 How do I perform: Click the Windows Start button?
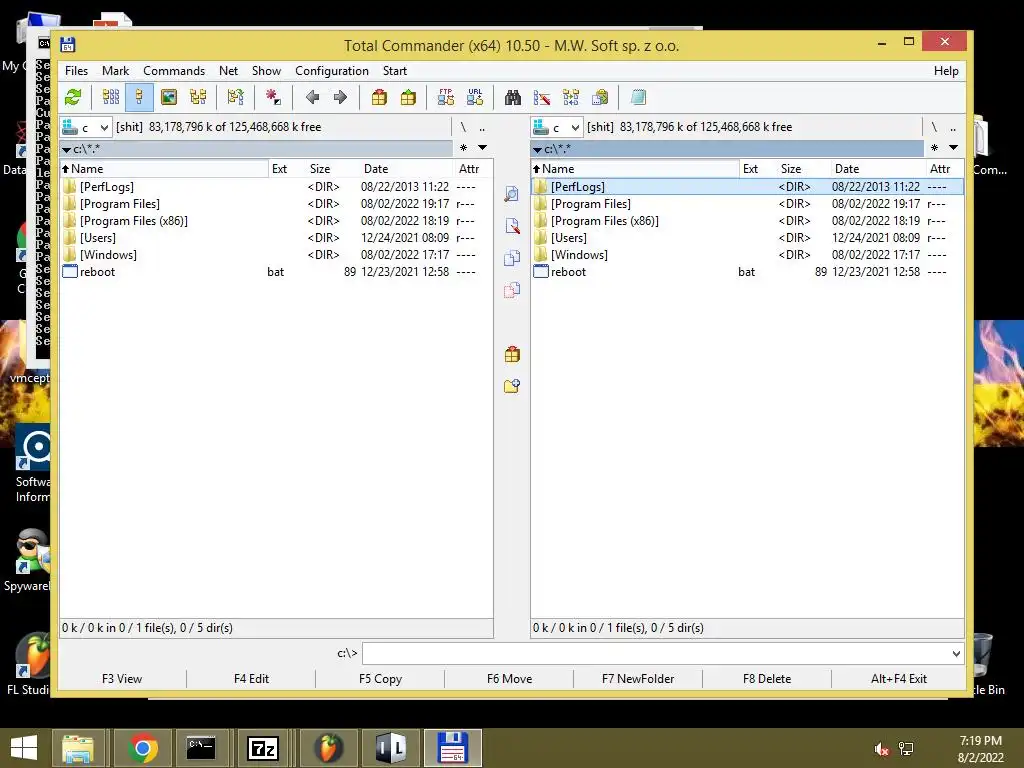[24, 748]
